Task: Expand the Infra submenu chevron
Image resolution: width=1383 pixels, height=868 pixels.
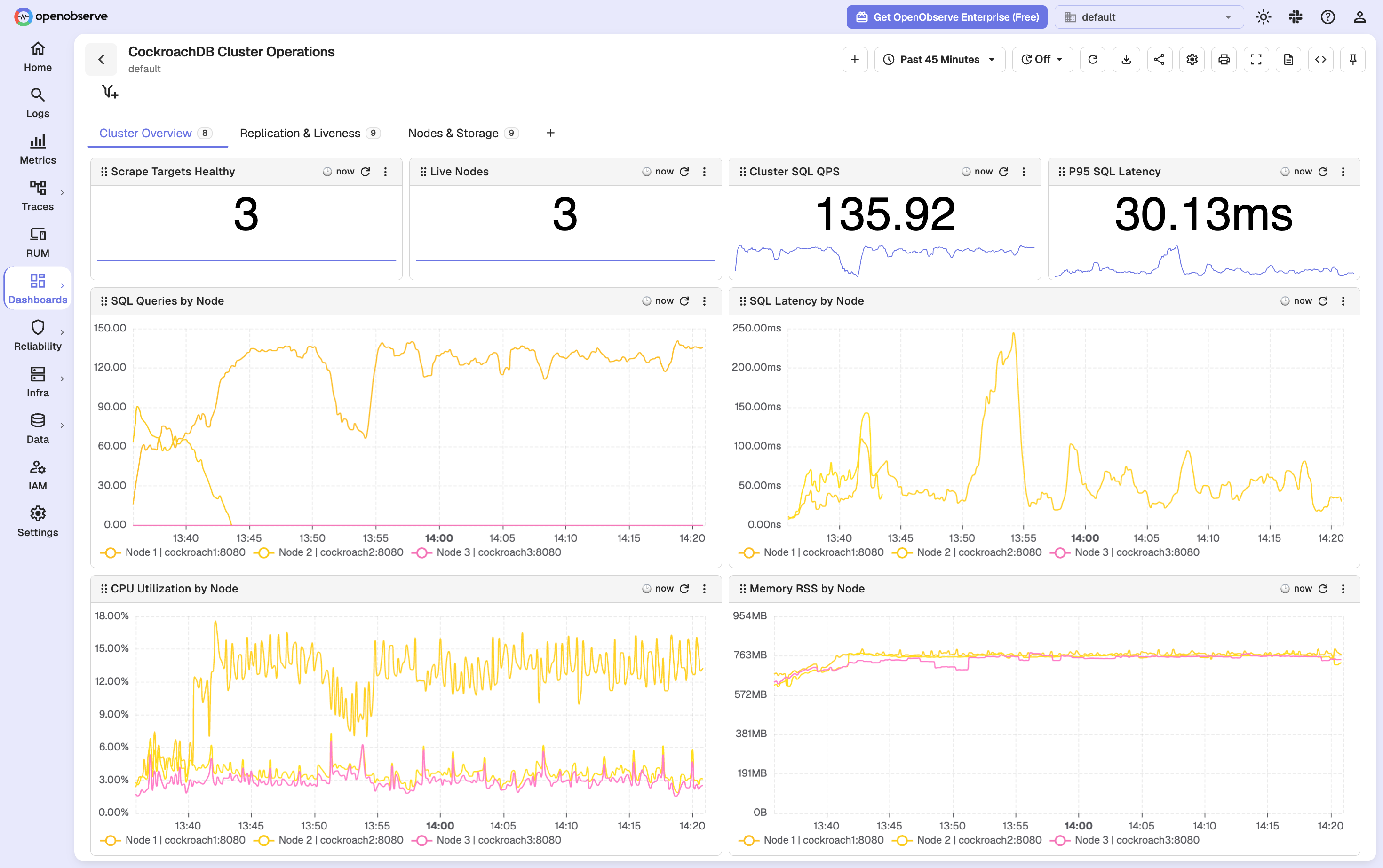Action: tap(62, 379)
